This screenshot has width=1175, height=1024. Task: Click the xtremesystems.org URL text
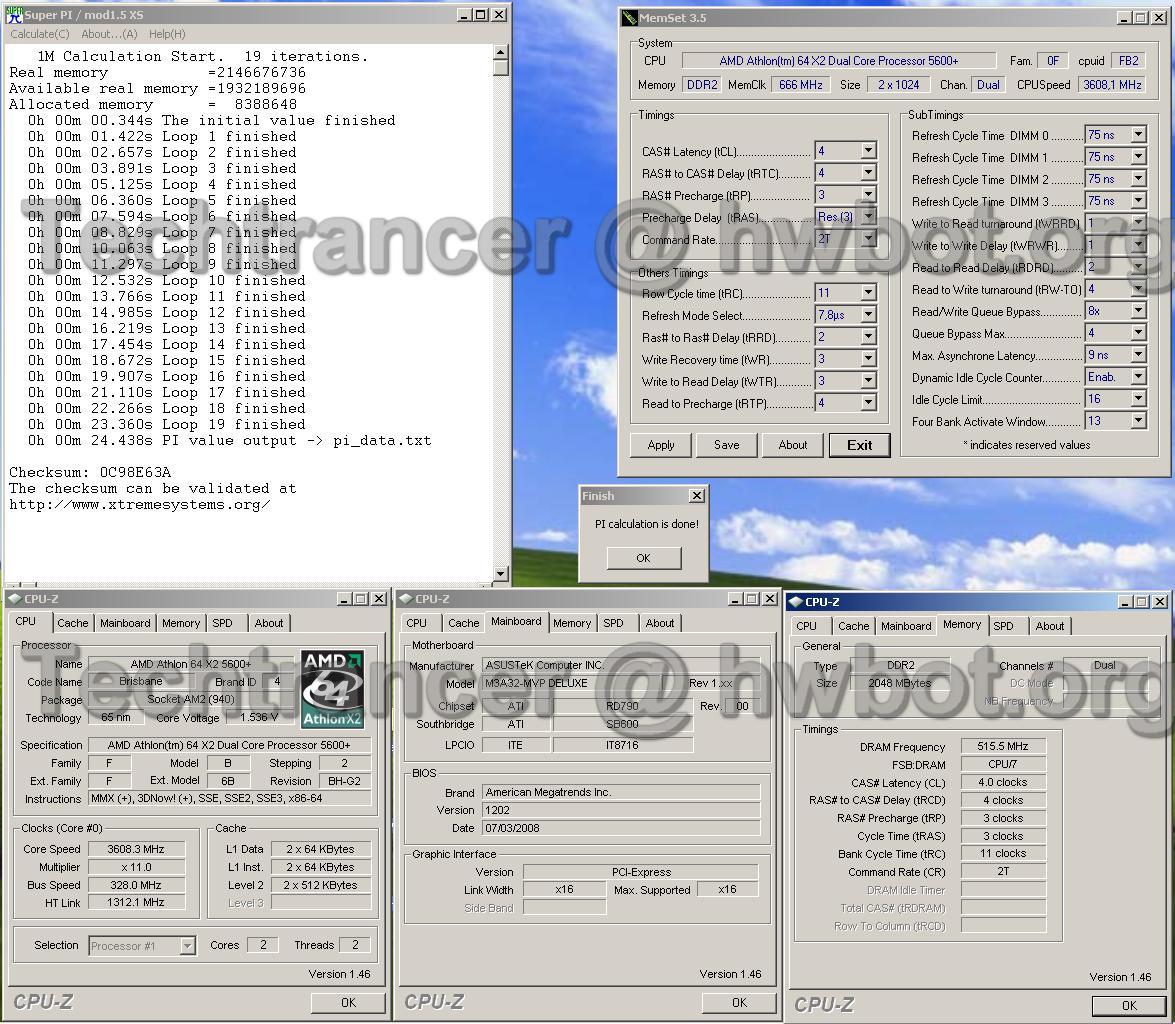click(x=139, y=505)
